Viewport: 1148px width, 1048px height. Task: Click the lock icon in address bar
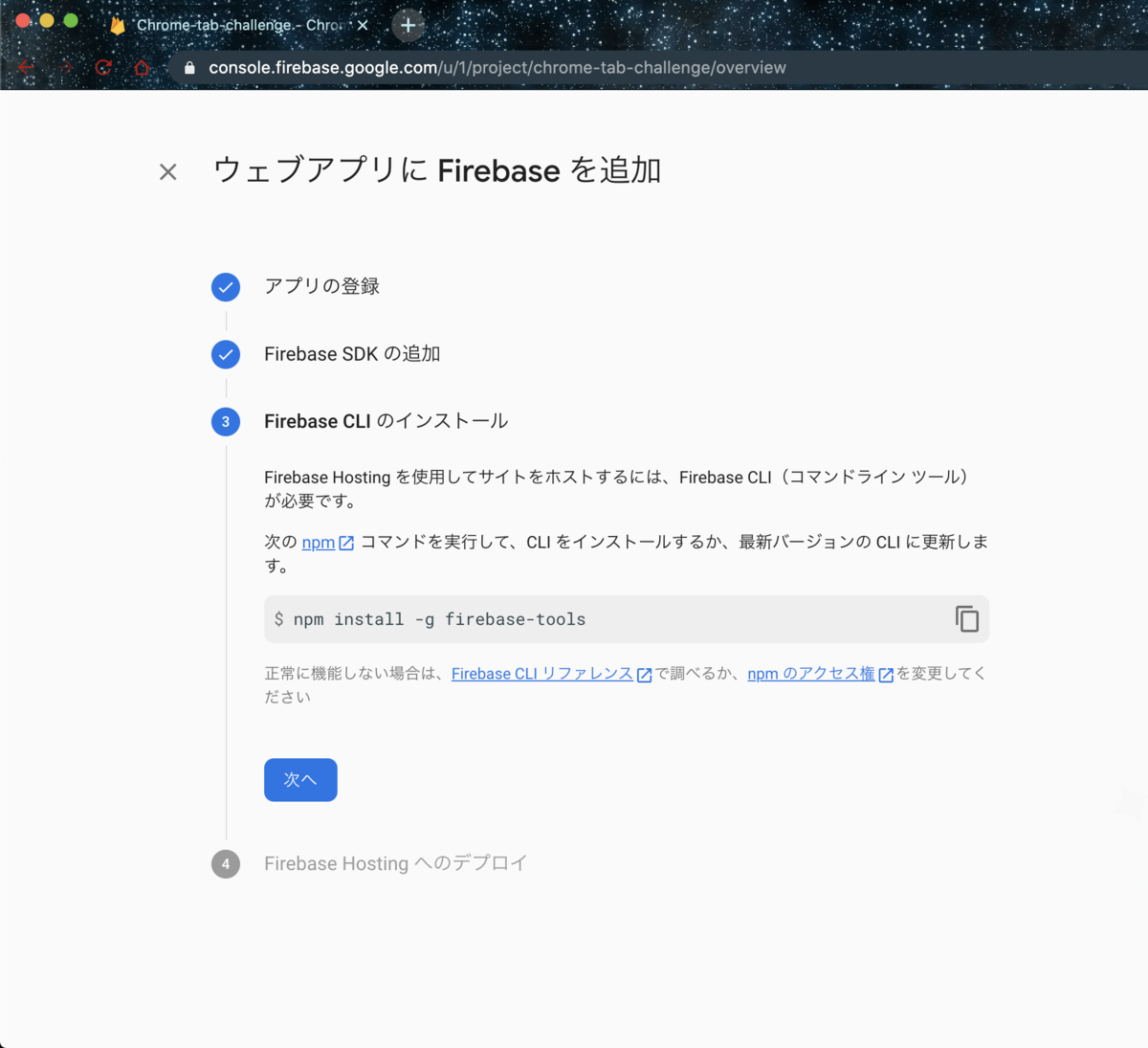(189, 68)
